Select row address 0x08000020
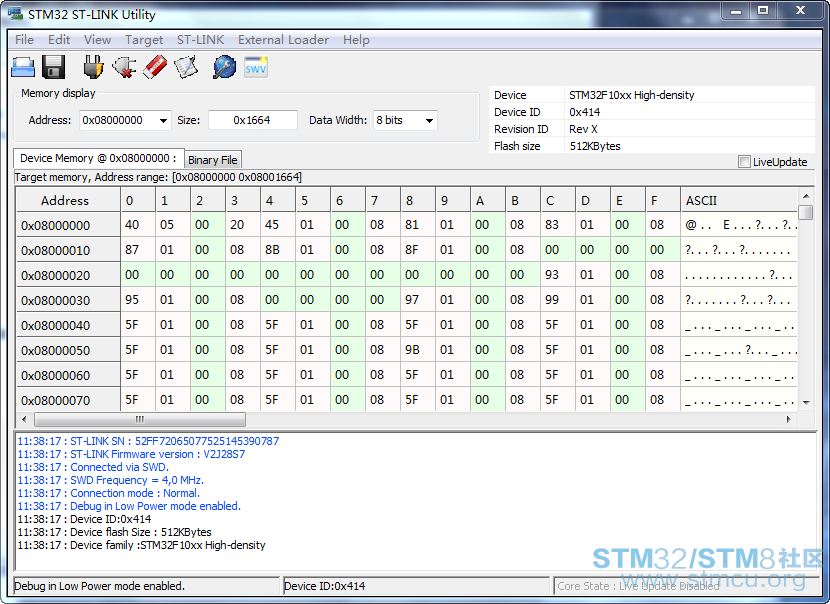This screenshot has height=604, width=830. click(68, 275)
